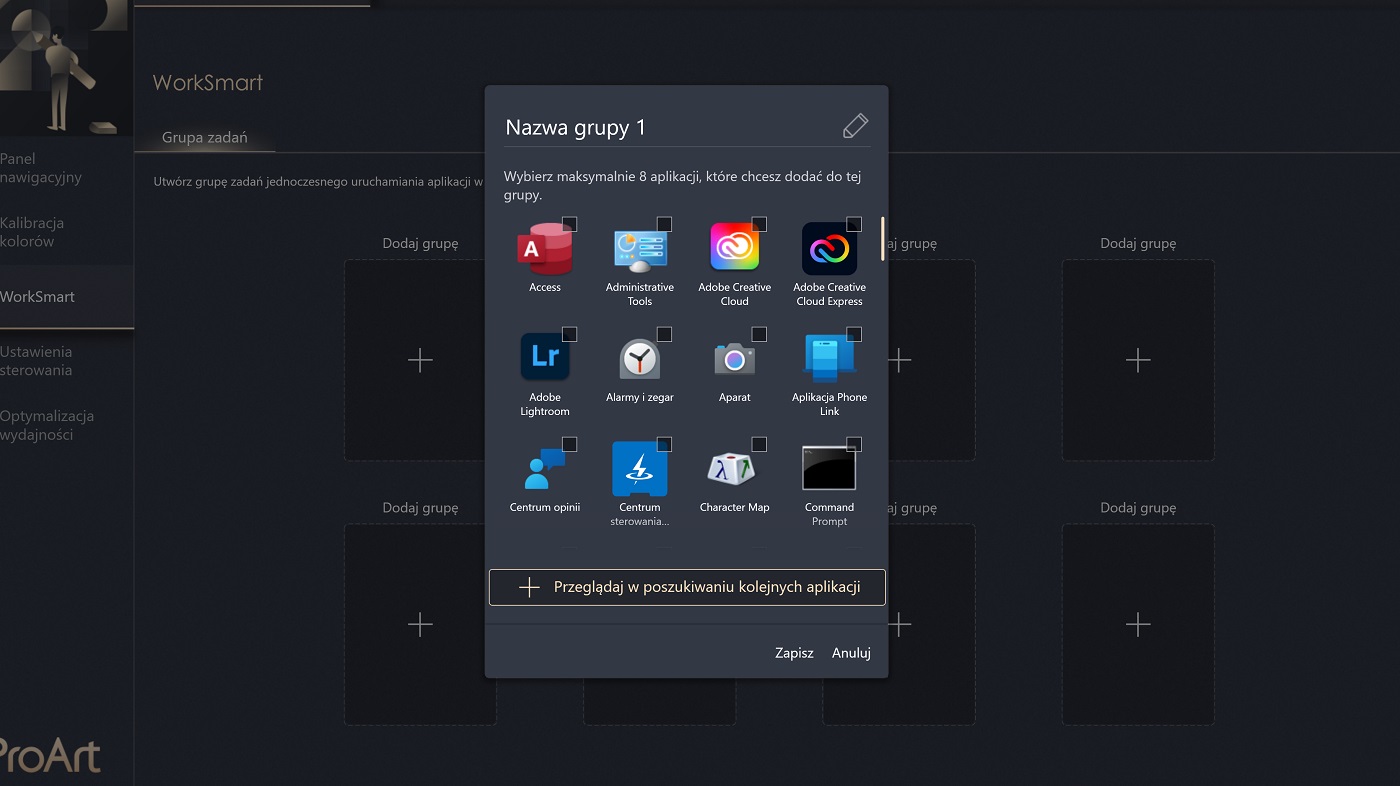Check the Centrum sterowania checkbox
This screenshot has width=1400, height=786.
pyautogui.click(x=664, y=444)
